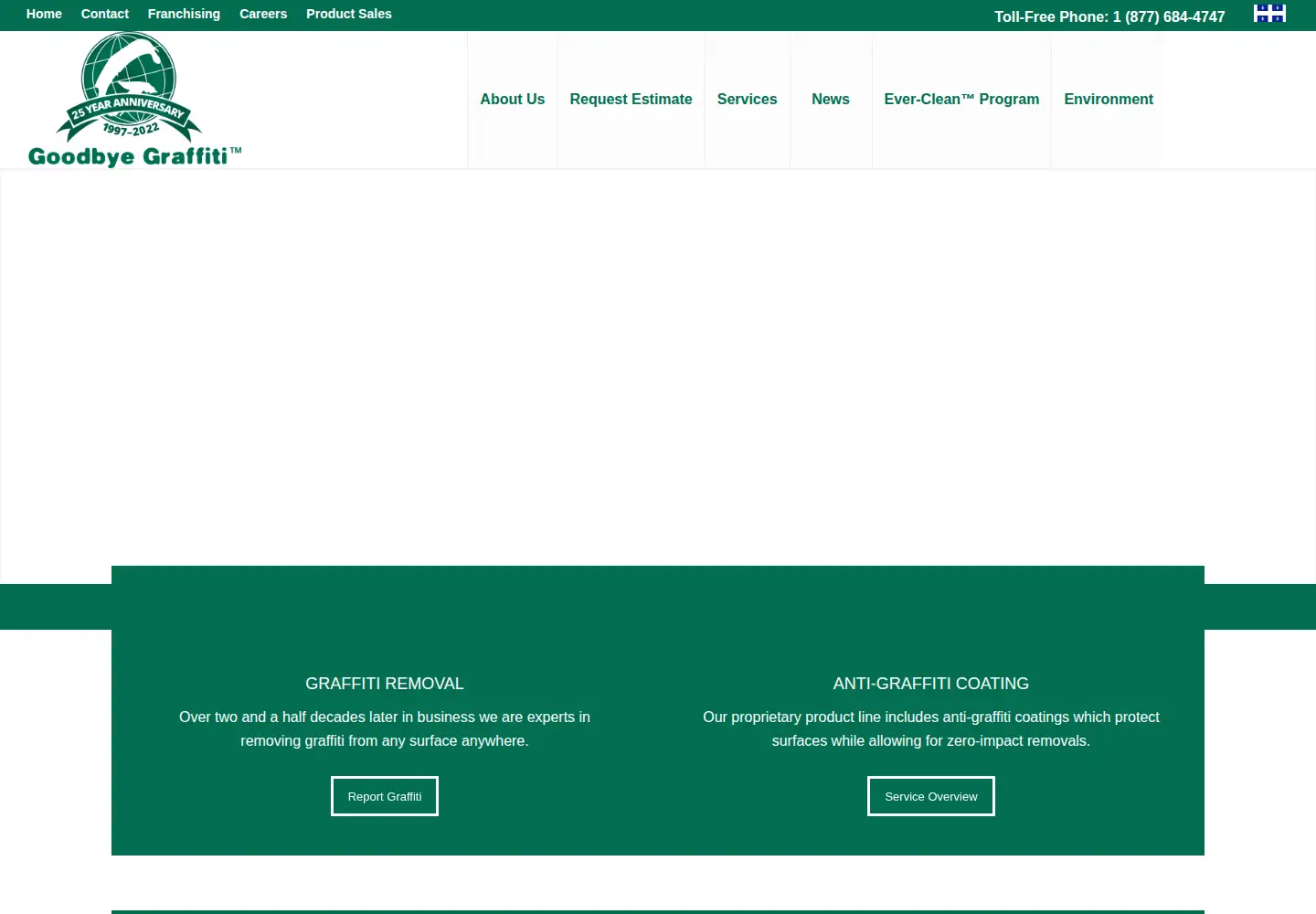This screenshot has height=914, width=1316.
Task: Open the Environment menu item
Action: pyautogui.click(x=1109, y=100)
